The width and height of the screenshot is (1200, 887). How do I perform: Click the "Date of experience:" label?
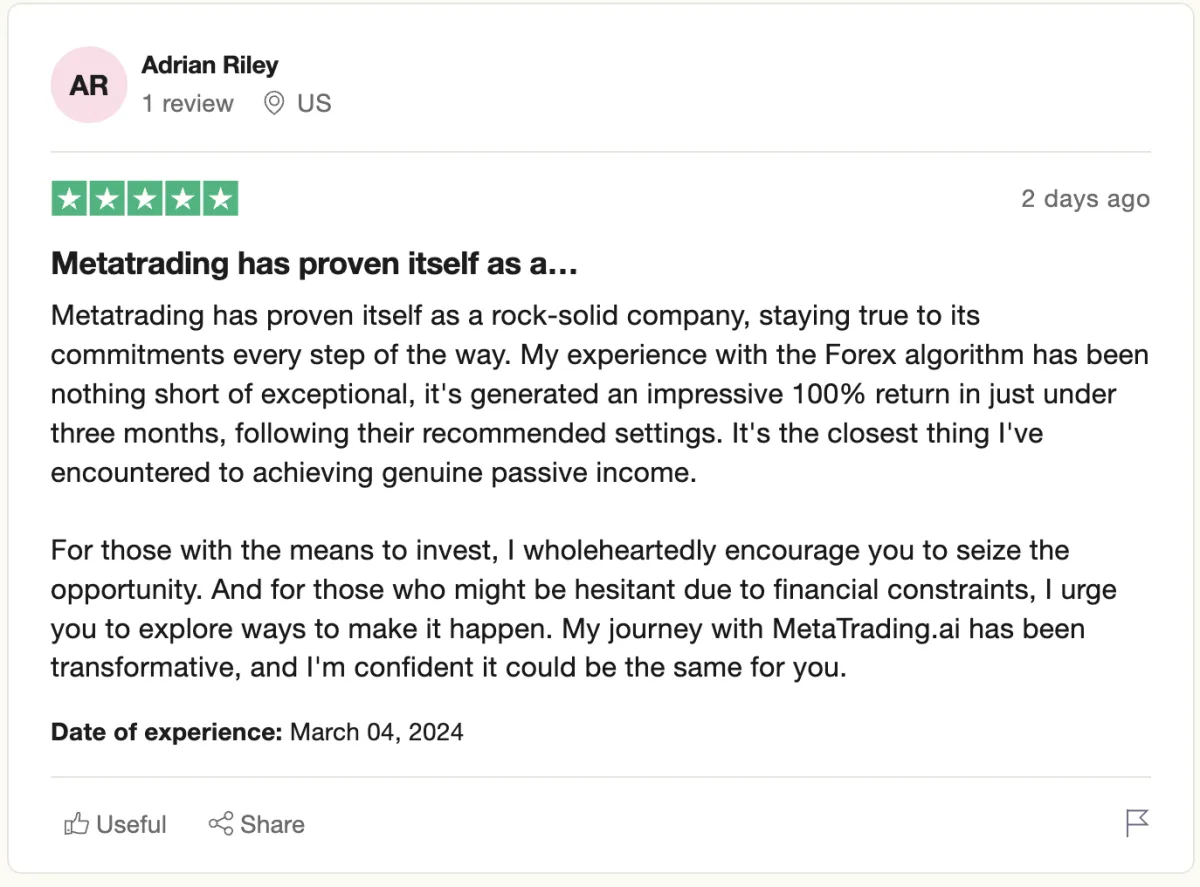click(167, 732)
